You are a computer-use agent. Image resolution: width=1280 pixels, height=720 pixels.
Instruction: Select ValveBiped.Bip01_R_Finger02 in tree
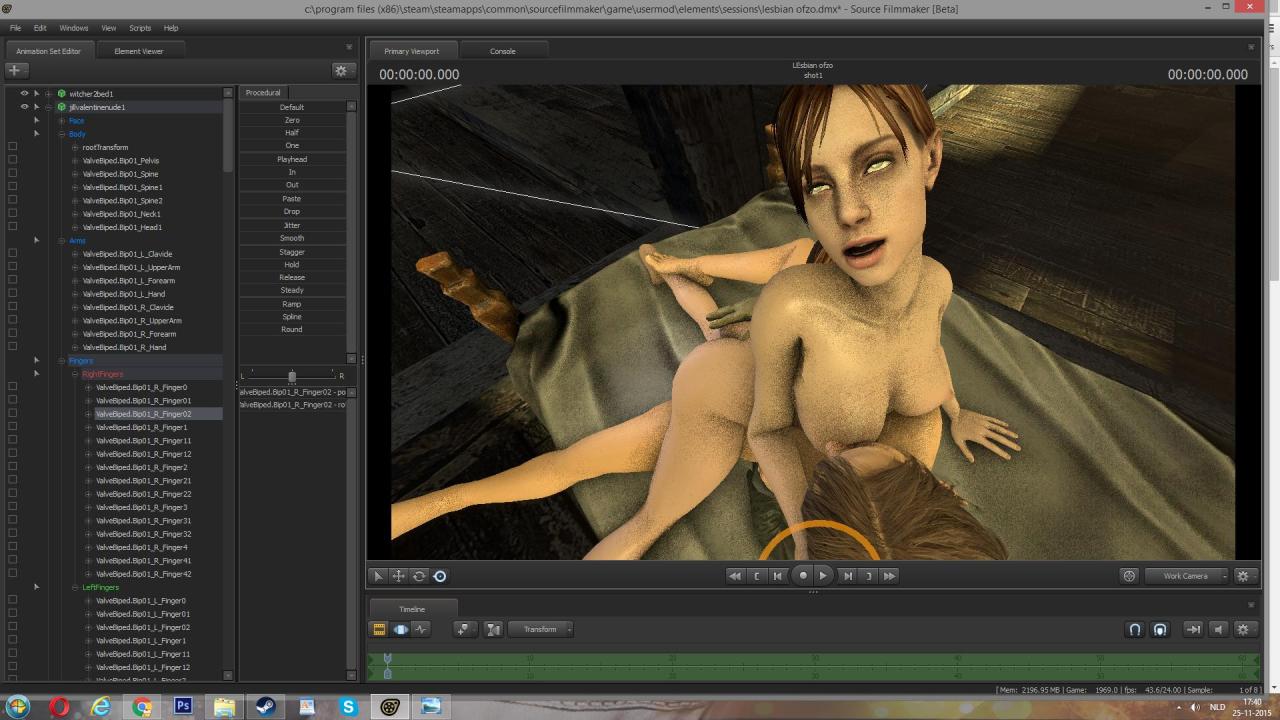(143, 414)
